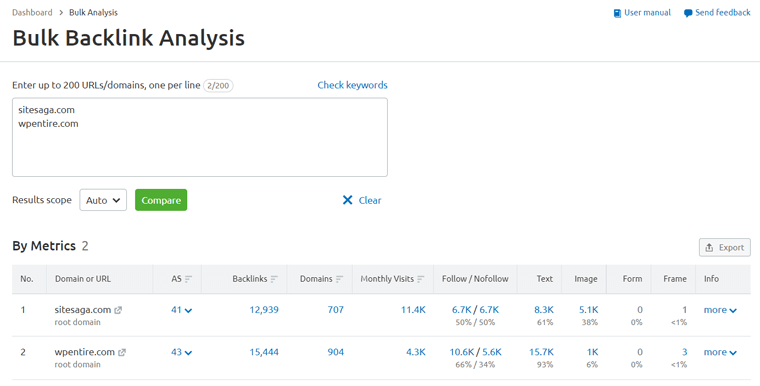Viewport: 760px width, 386px height.
Task: Expand AS score 41 for sitesaga.com
Action: coord(182,310)
